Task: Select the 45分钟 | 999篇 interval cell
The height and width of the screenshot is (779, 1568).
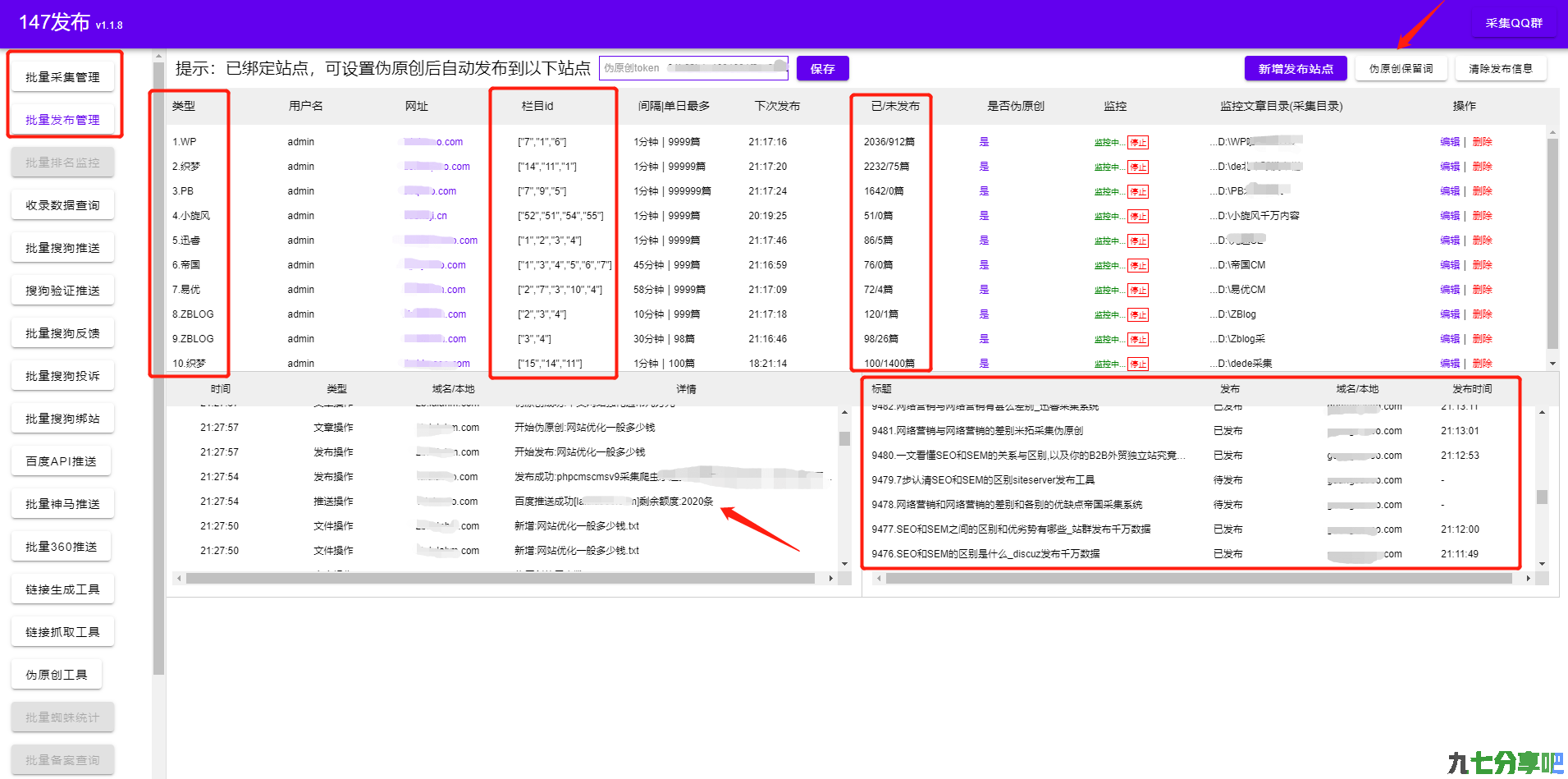Action: point(666,265)
